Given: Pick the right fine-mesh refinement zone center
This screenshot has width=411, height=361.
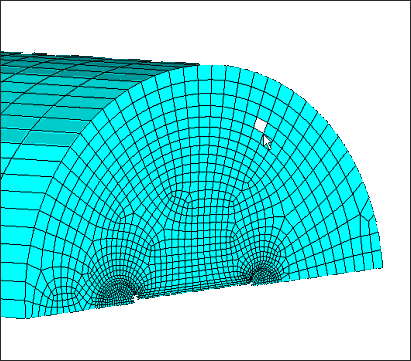Looking at the screenshot, I should coord(263,273).
